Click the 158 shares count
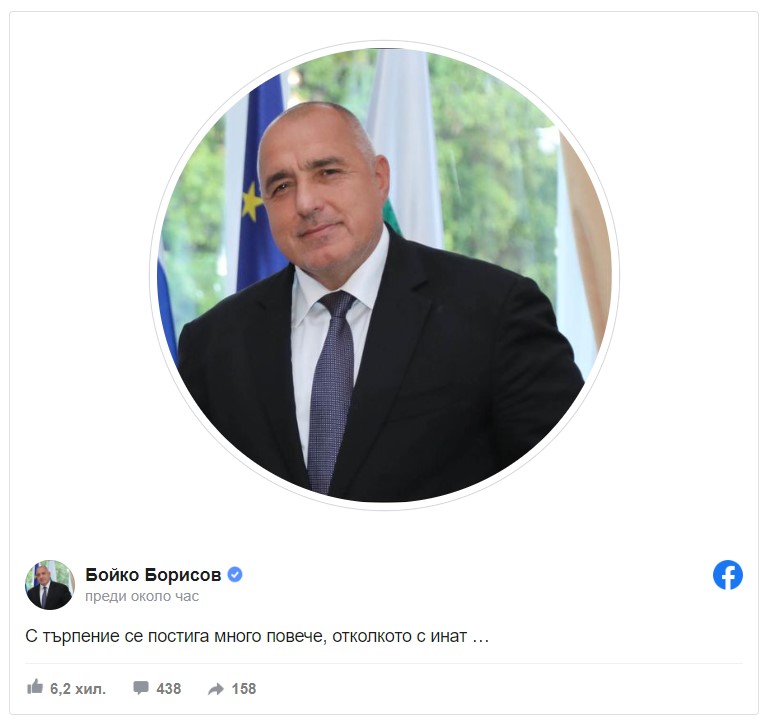Image resolution: width=777 pixels, height=719 pixels. pos(244,689)
